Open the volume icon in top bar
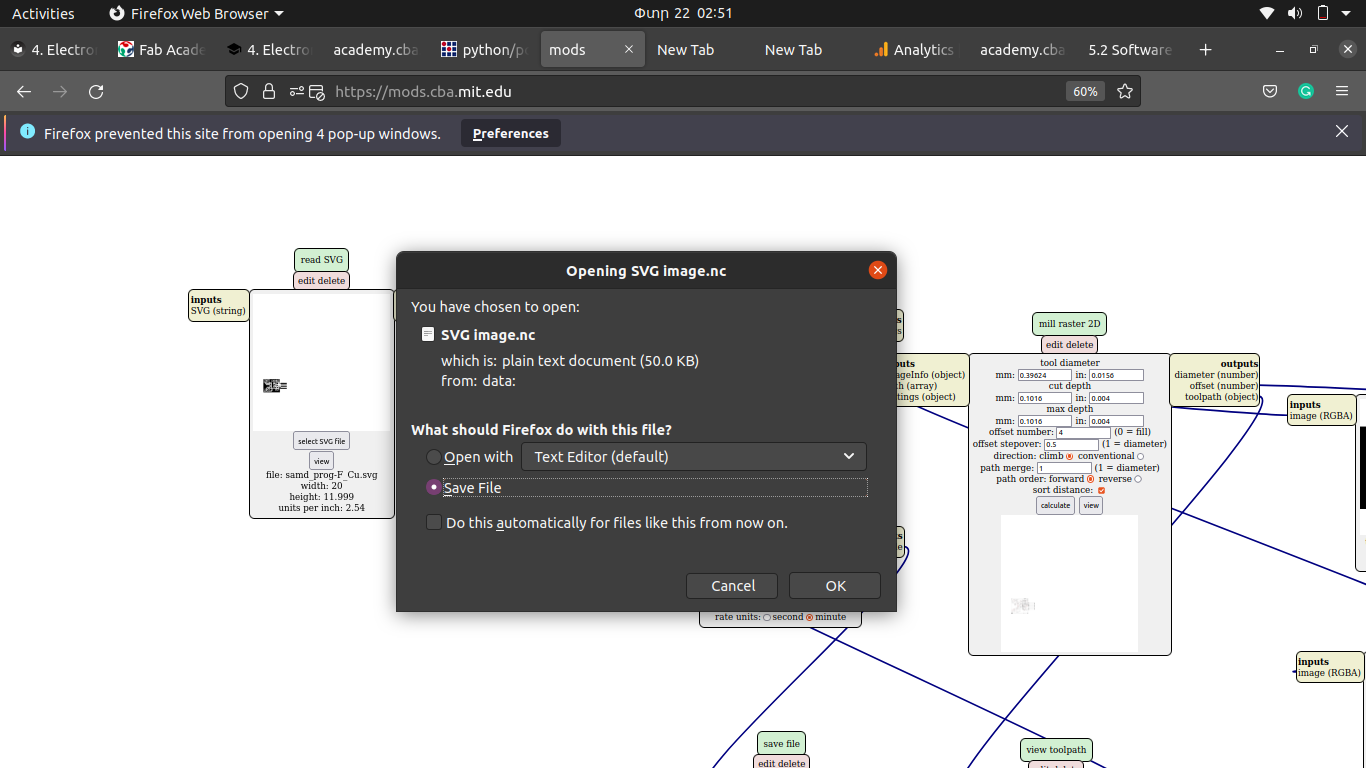The width and height of the screenshot is (1366, 768). click(x=1295, y=13)
